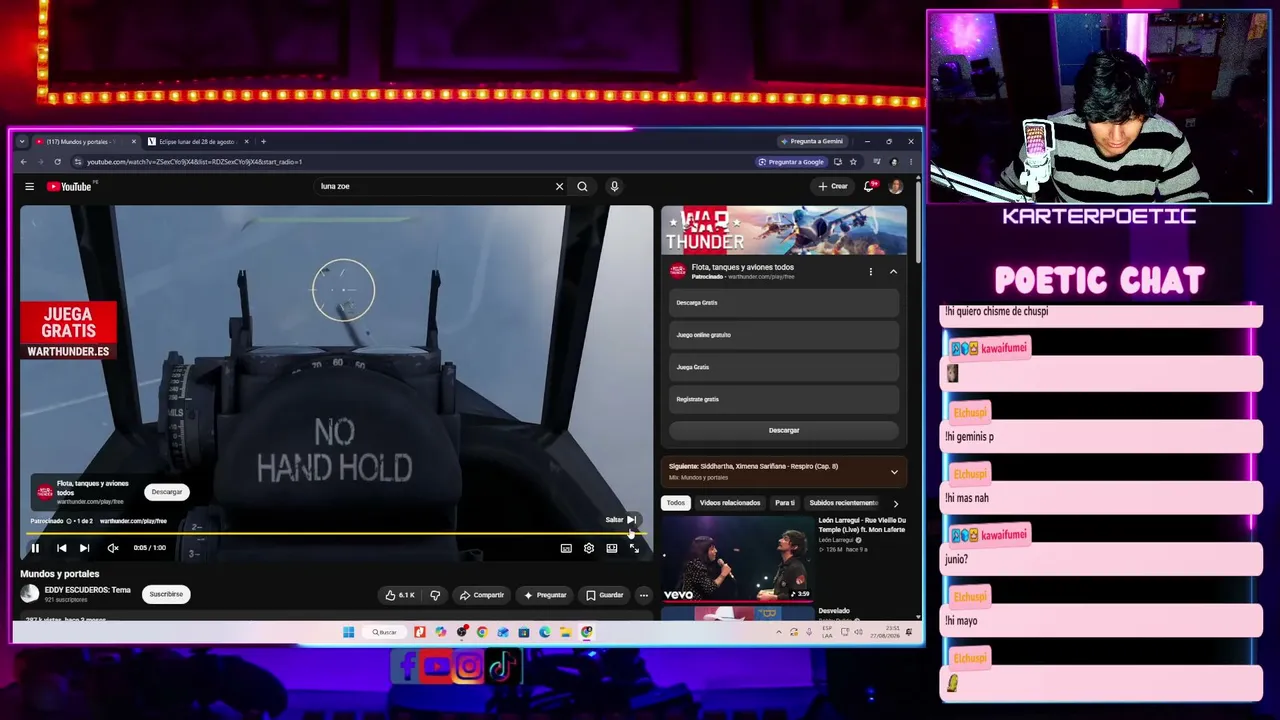Open YouTube Create (Crear) menu
The width and height of the screenshot is (1280, 720).
coord(832,186)
